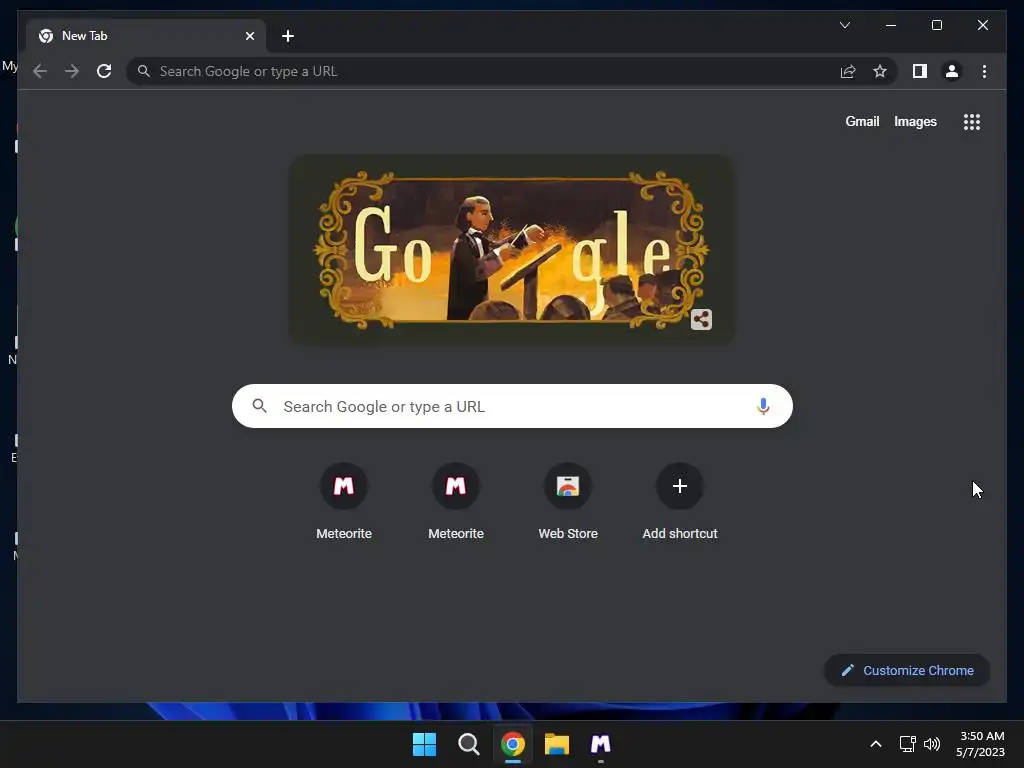Click the Add shortcut plus tile

pyautogui.click(x=680, y=502)
